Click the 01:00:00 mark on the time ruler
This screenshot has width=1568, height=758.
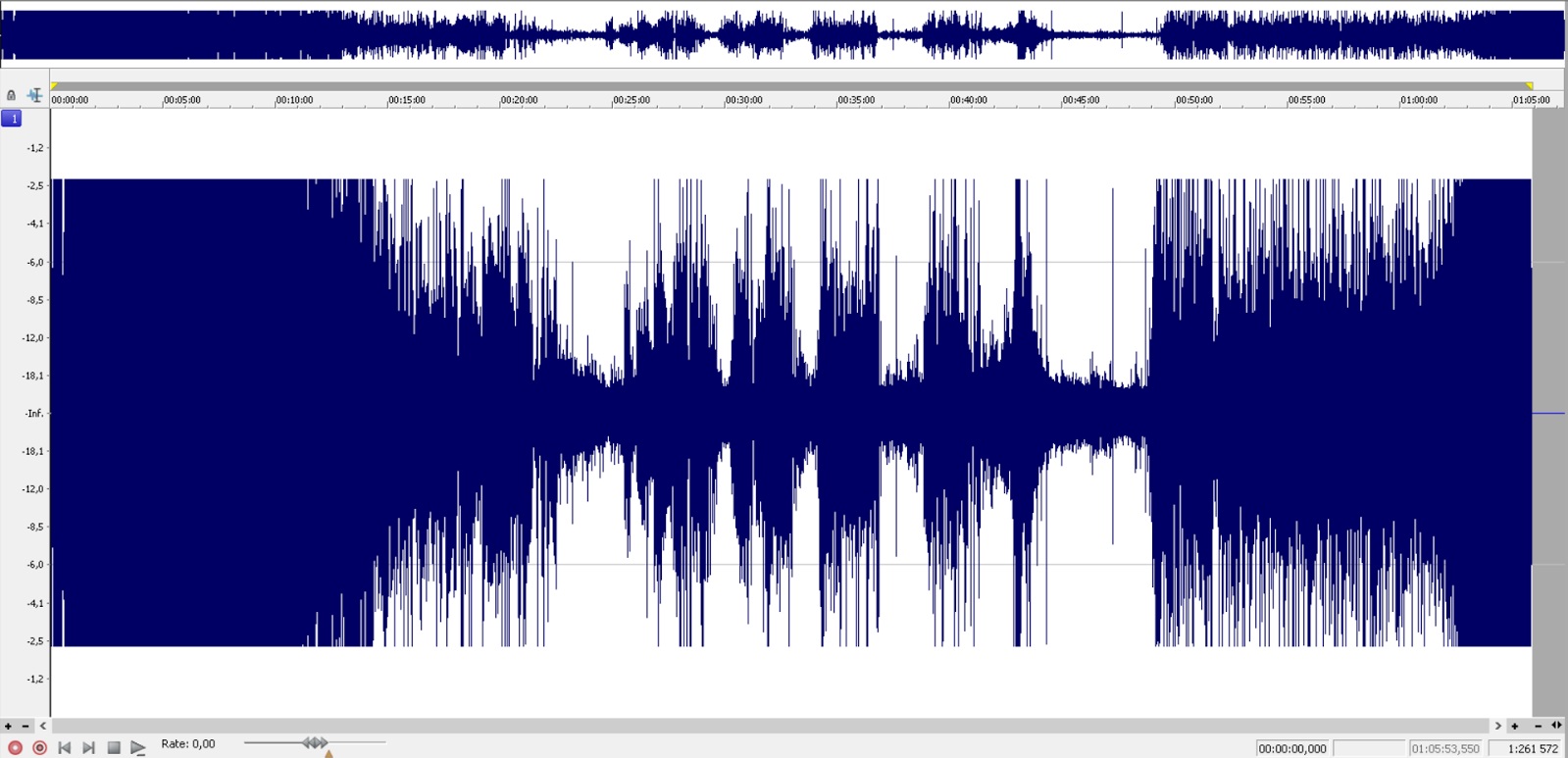pyautogui.click(x=1419, y=100)
